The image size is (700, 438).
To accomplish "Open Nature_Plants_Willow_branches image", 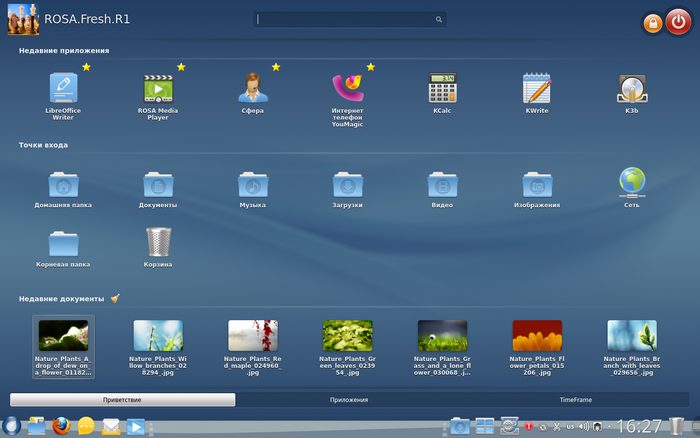I will [x=158, y=335].
